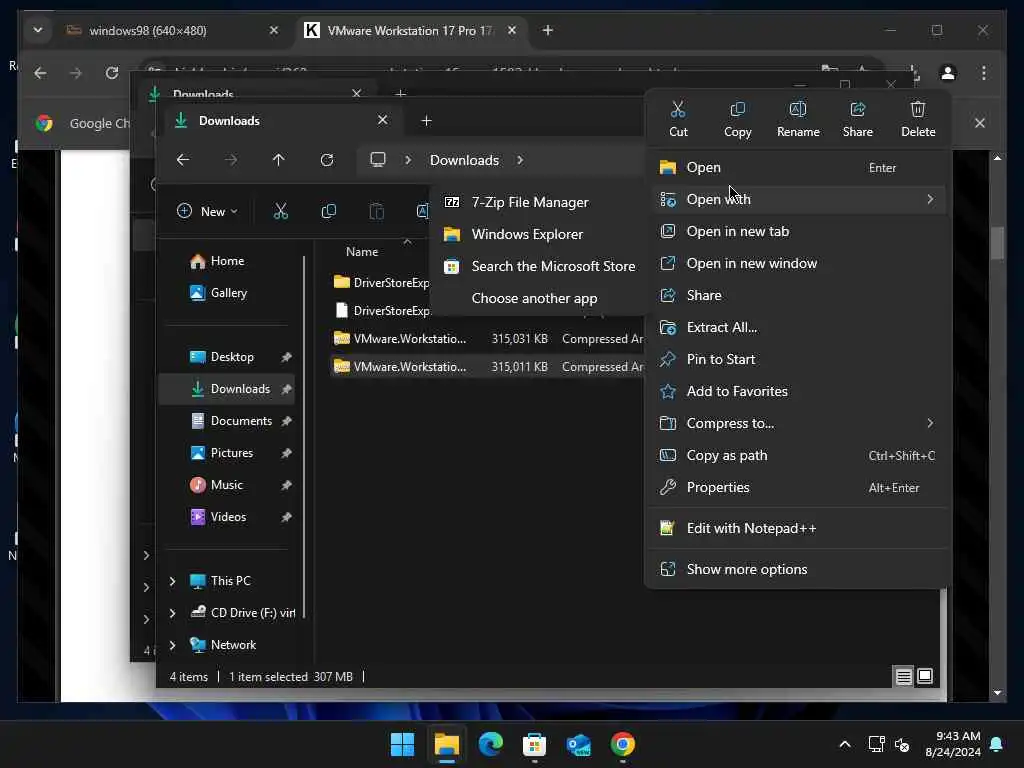Show hidden system tray icons chevron

(x=844, y=744)
